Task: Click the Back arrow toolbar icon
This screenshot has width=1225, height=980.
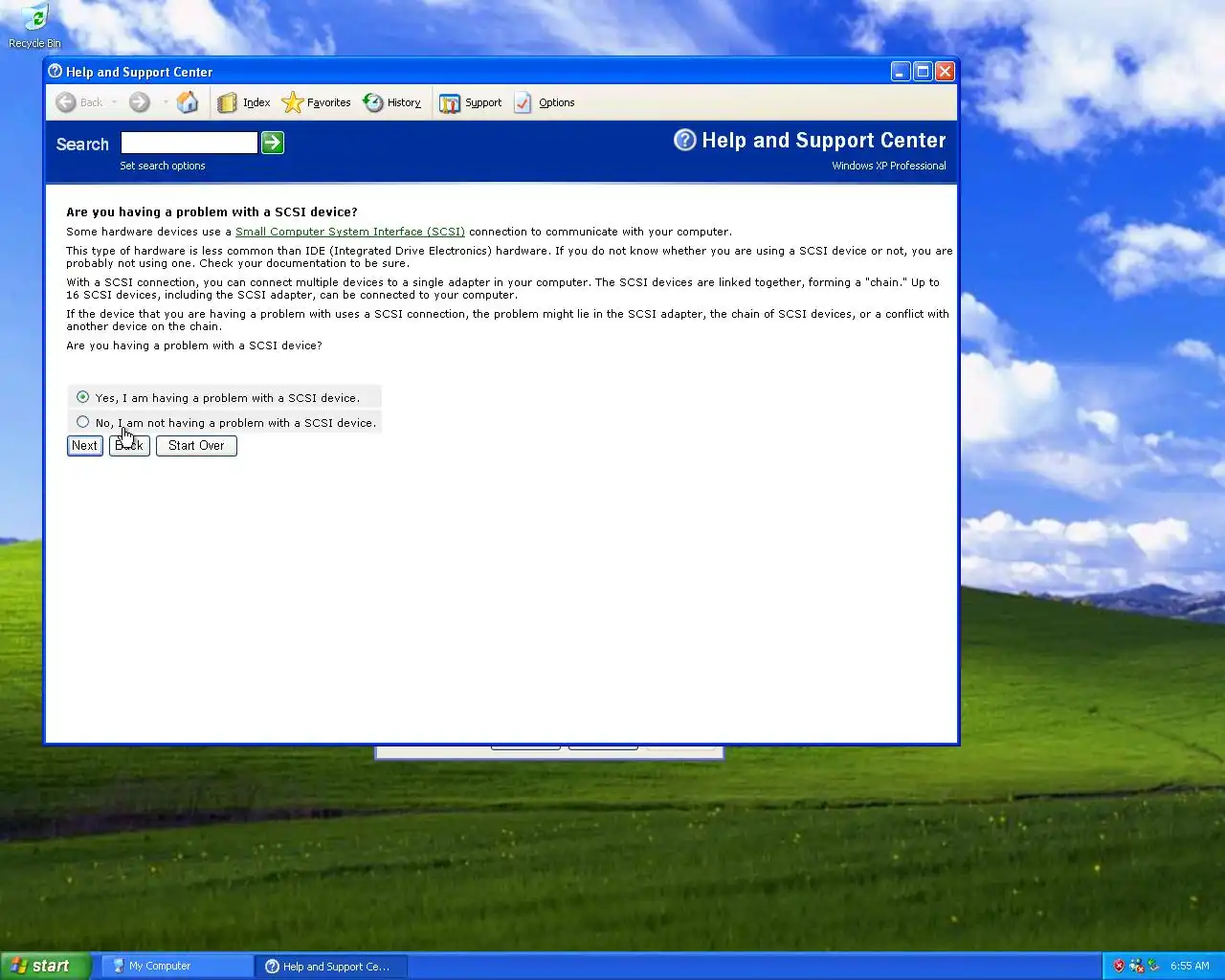Action: point(66,102)
